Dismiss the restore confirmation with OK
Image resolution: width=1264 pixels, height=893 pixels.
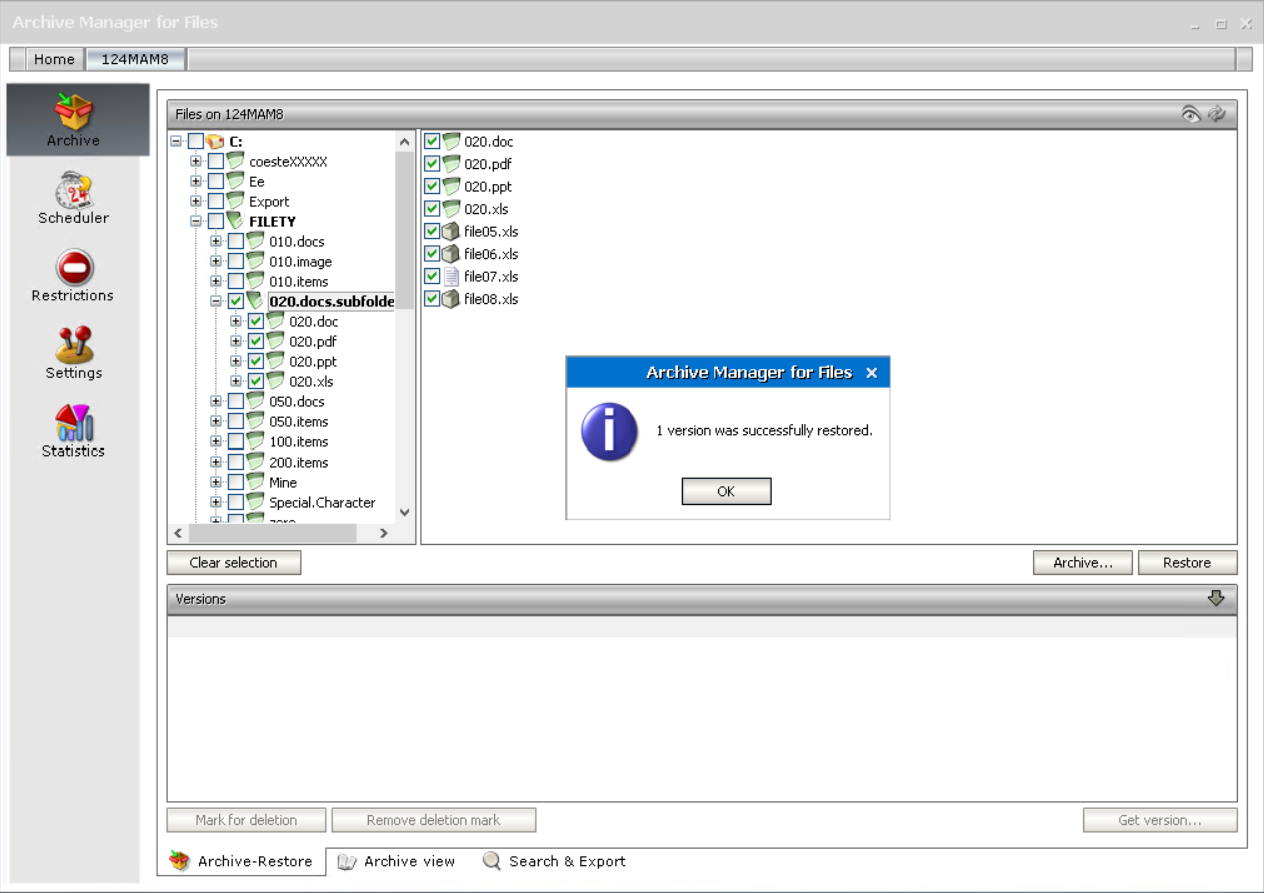[726, 491]
